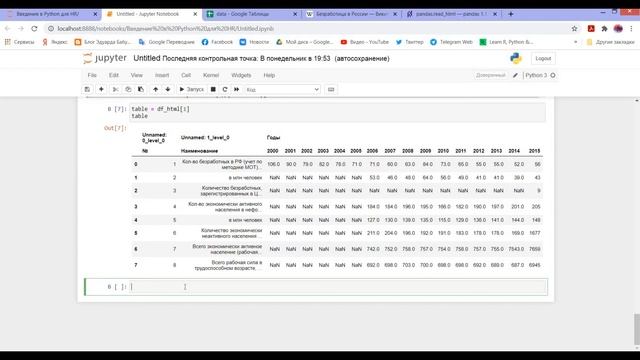This screenshot has height=360, width=640.
Task: Open the Telegram Web bookmark
Action: point(451,42)
